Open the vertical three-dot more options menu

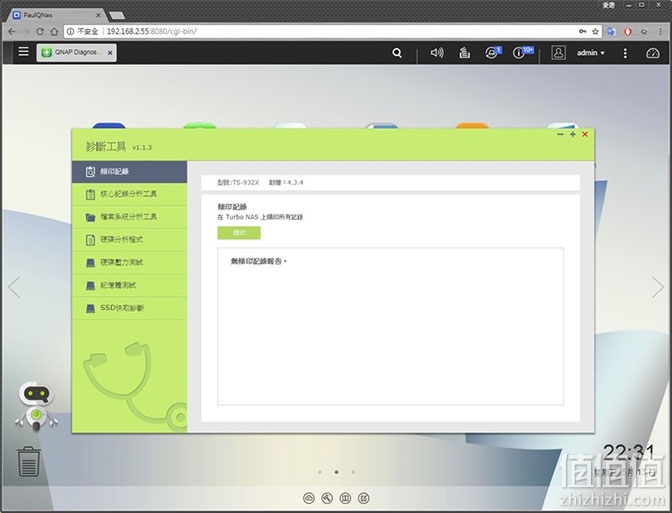[x=625, y=53]
